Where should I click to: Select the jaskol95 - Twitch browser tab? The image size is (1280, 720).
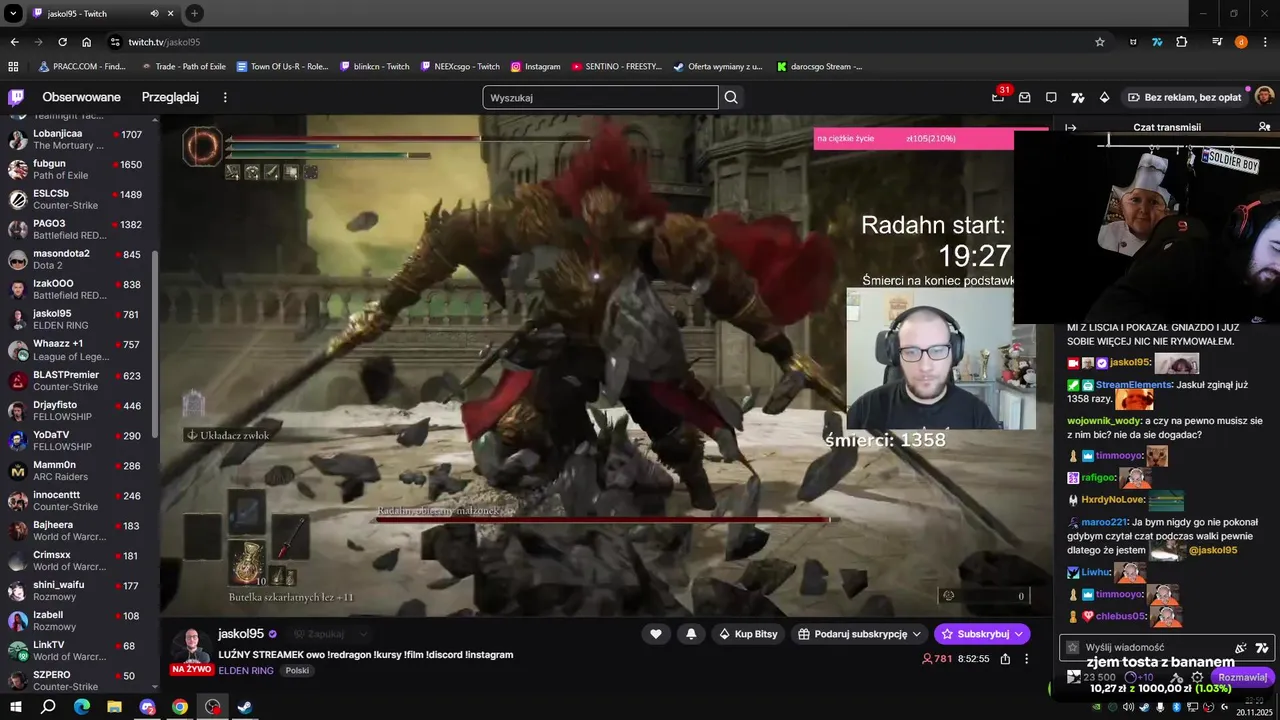click(x=104, y=14)
